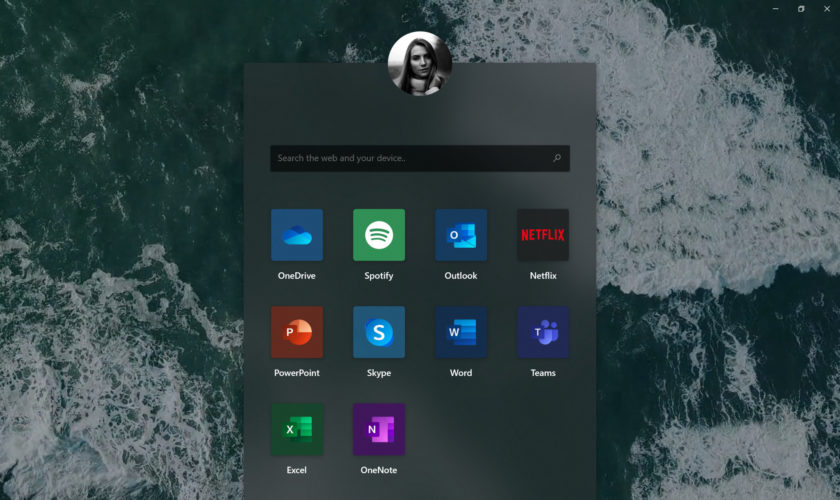840x500 pixels.
Task: Close the window with the X button
Action: (826, 8)
